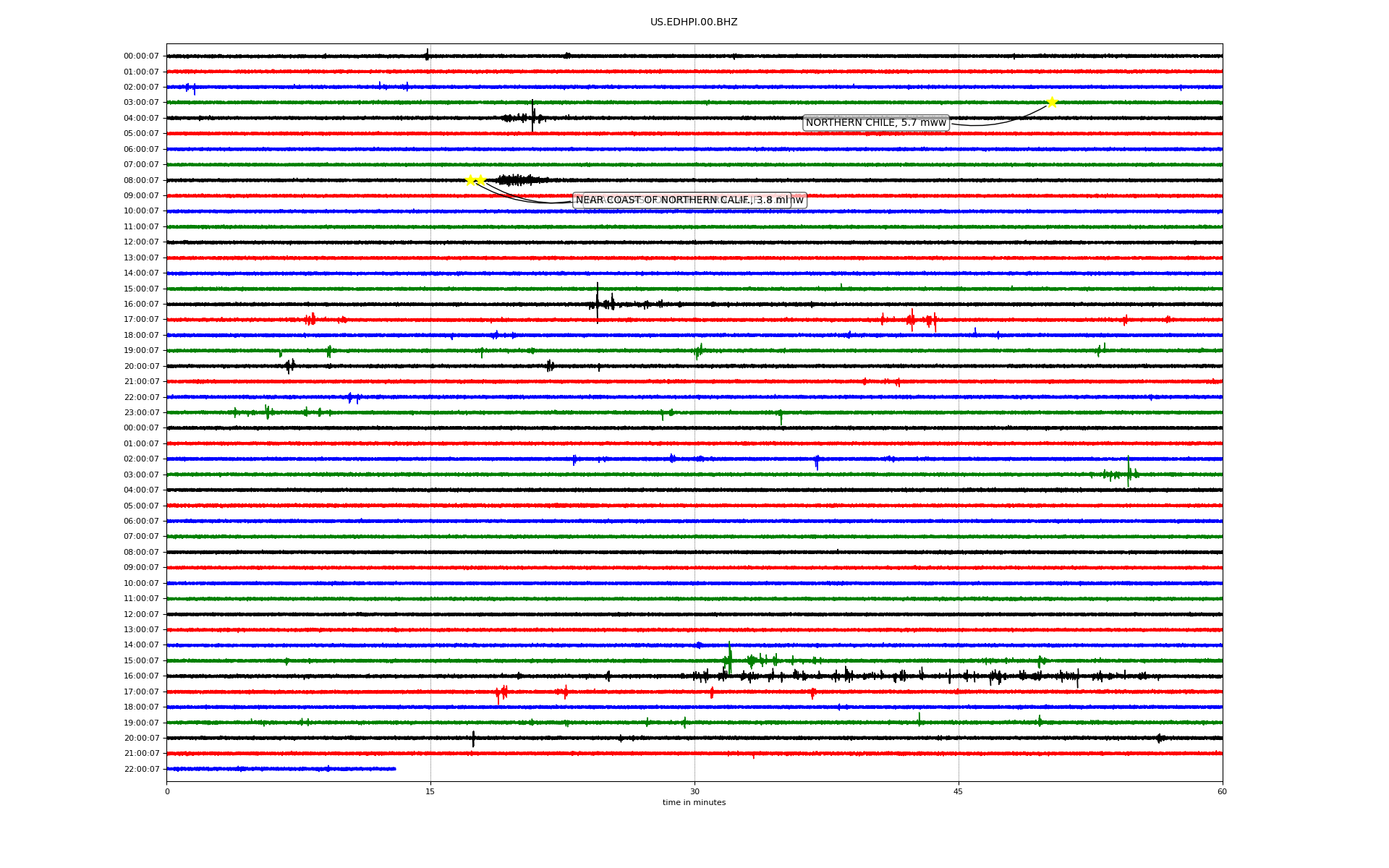Click the 22:00:07 label beside the truncated blue trace
This screenshot has width=1389, height=868.
(x=141, y=770)
